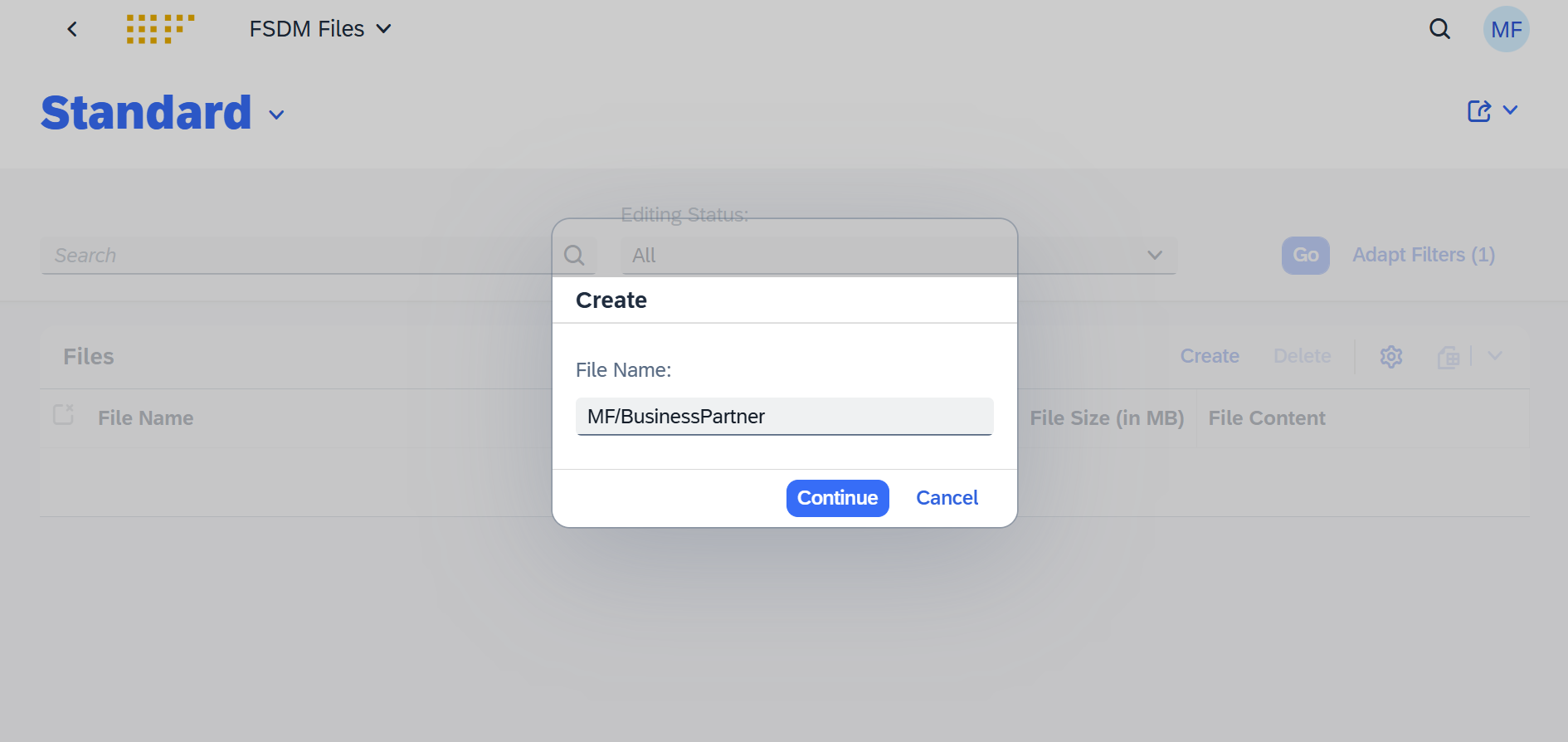The width and height of the screenshot is (1568, 742).
Task: Open the MF user avatar
Action: 1506,29
